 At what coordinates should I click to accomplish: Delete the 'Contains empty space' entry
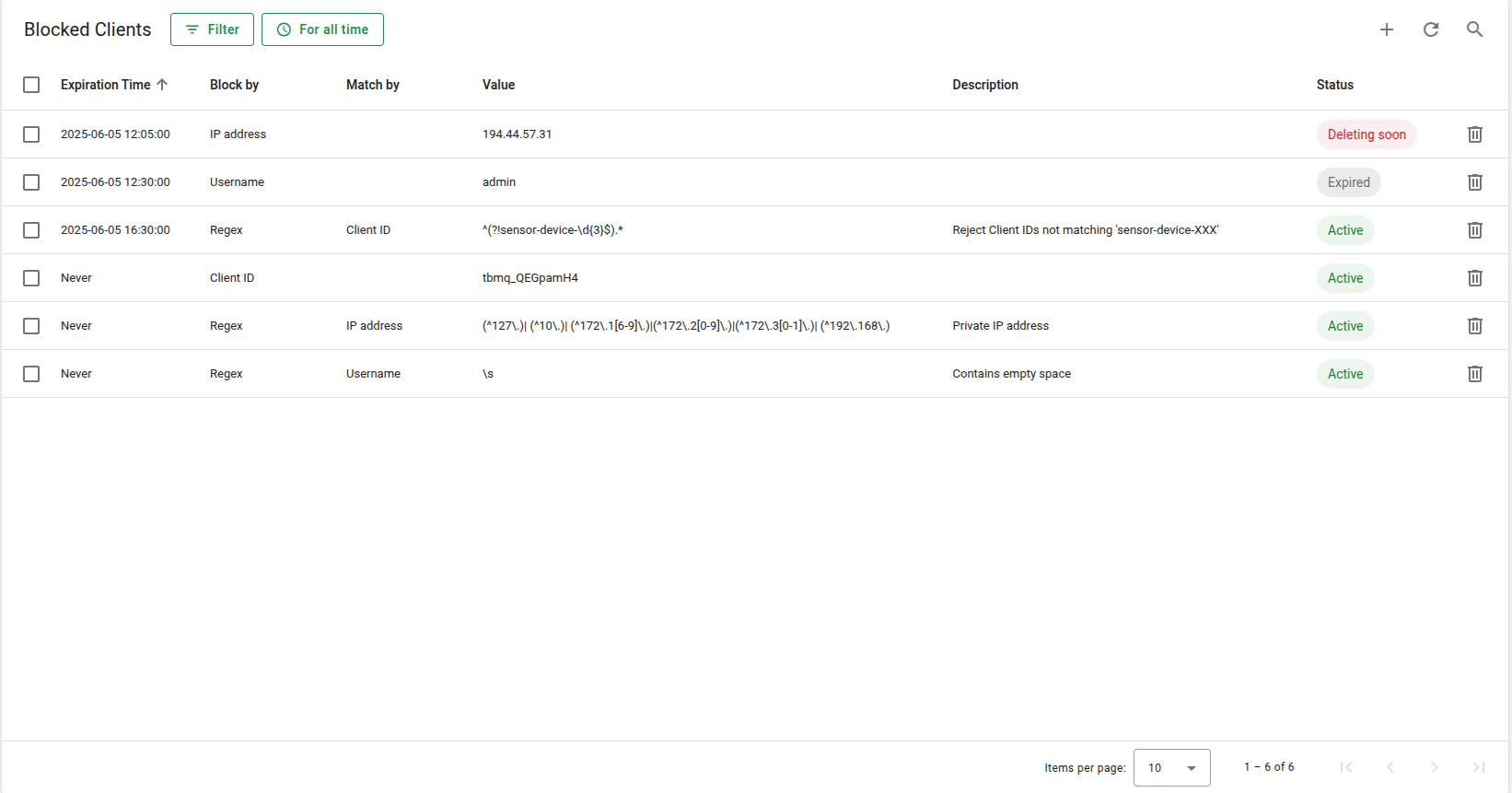(1474, 374)
